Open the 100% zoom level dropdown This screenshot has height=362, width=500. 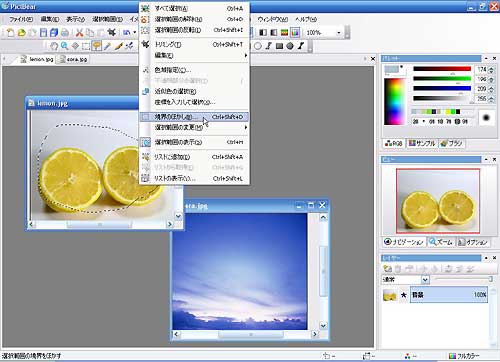pyautogui.click(x=339, y=33)
